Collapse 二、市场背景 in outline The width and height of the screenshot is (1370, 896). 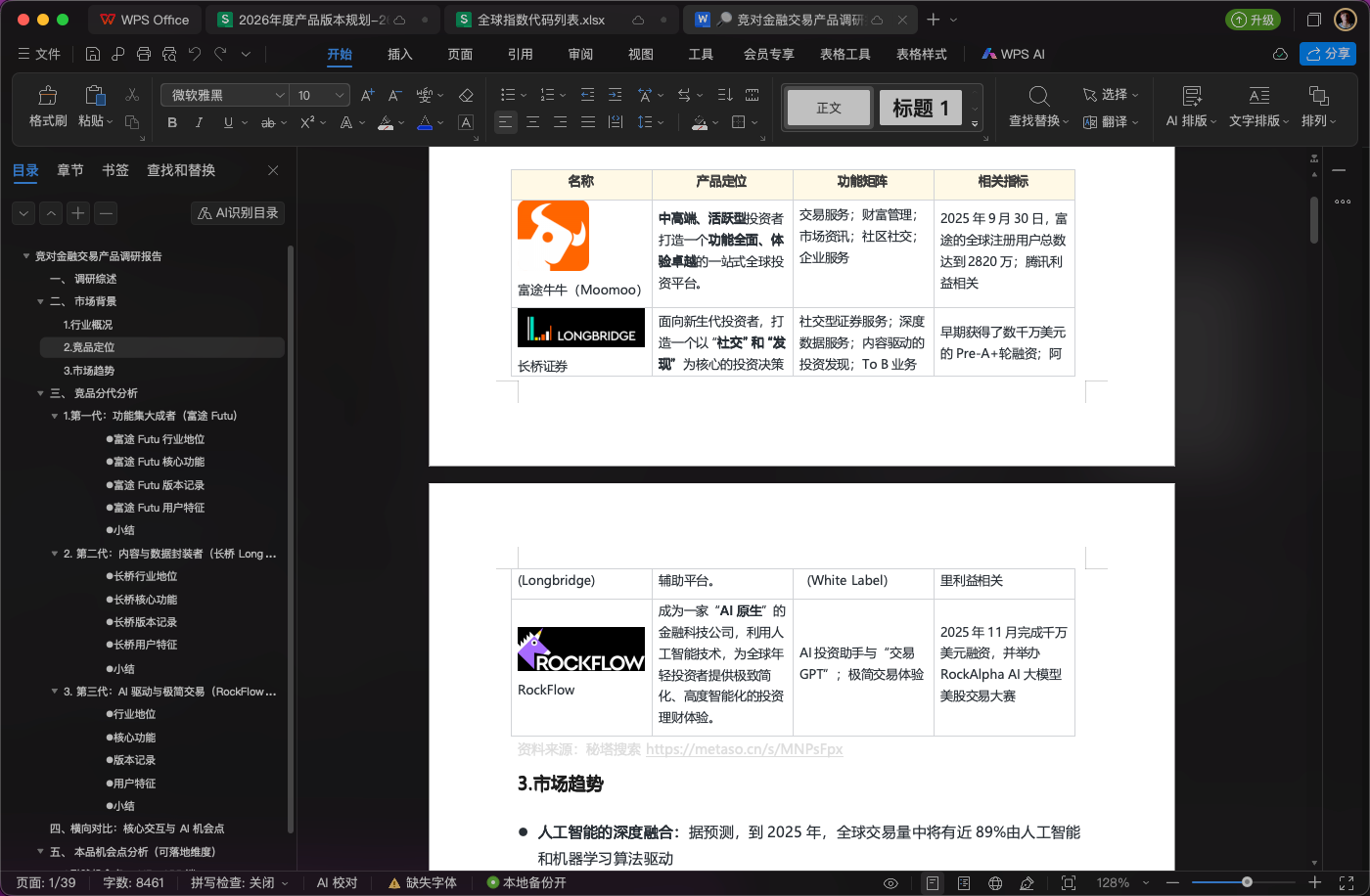tap(40, 302)
